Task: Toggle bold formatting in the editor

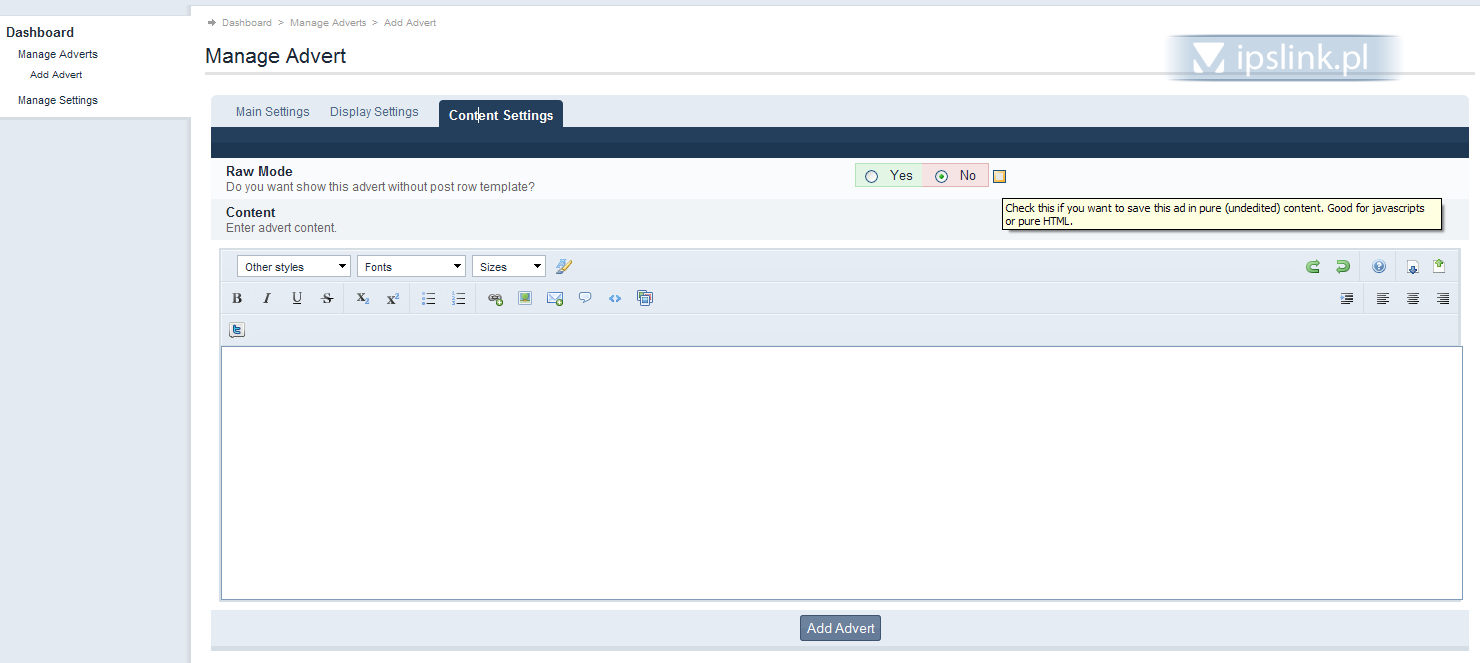Action: [x=237, y=298]
